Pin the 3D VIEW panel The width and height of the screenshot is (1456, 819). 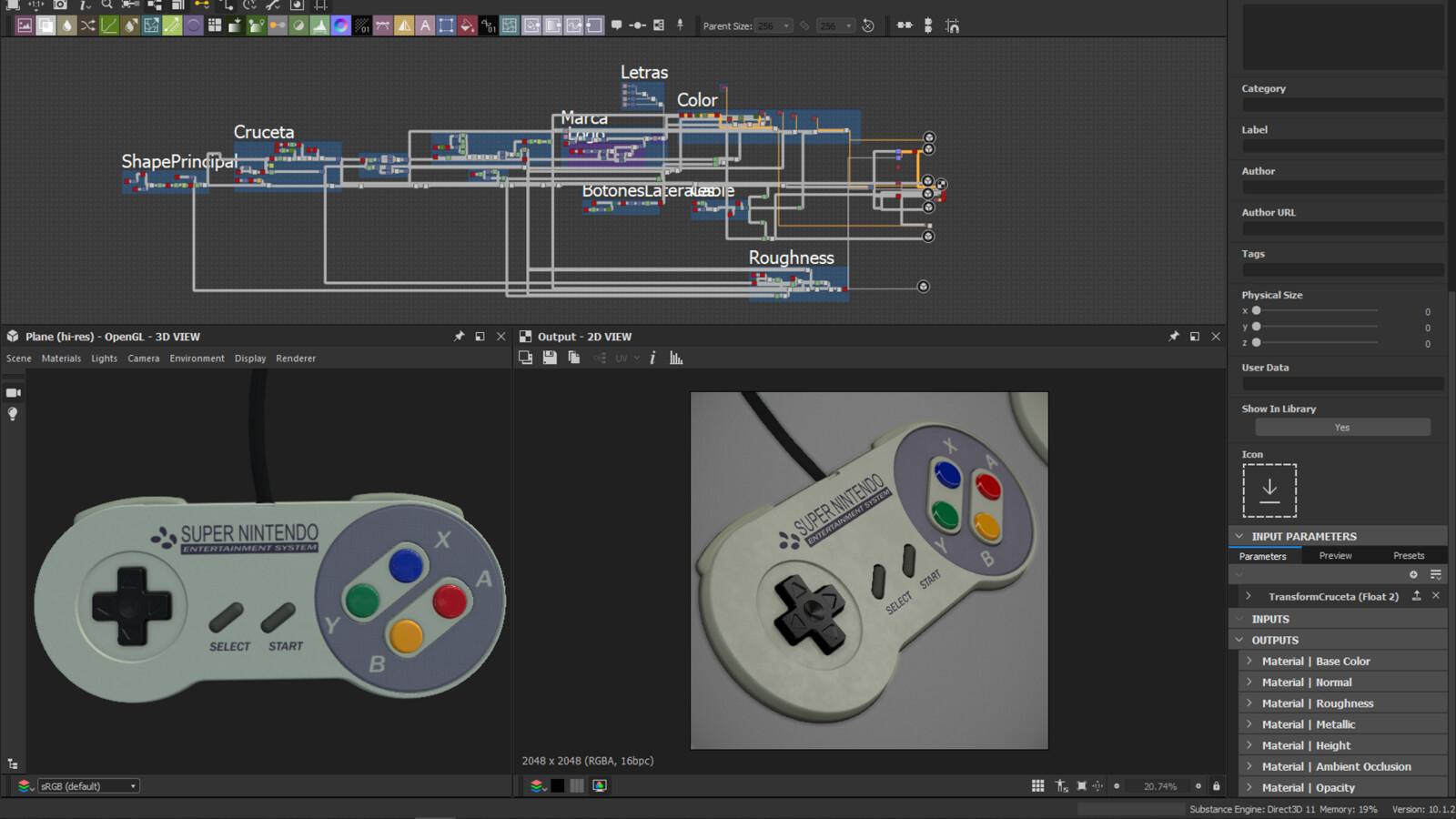(x=459, y=336)
